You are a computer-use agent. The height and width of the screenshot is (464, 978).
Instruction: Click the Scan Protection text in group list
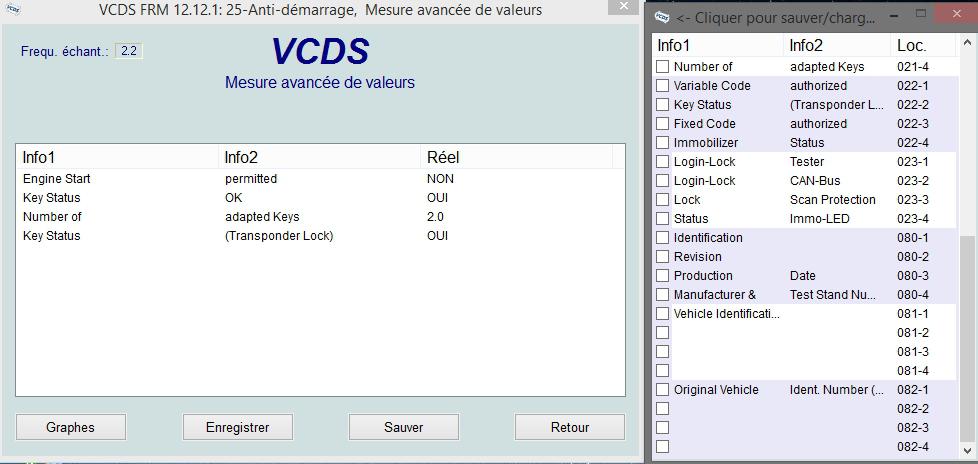point(833,200)
